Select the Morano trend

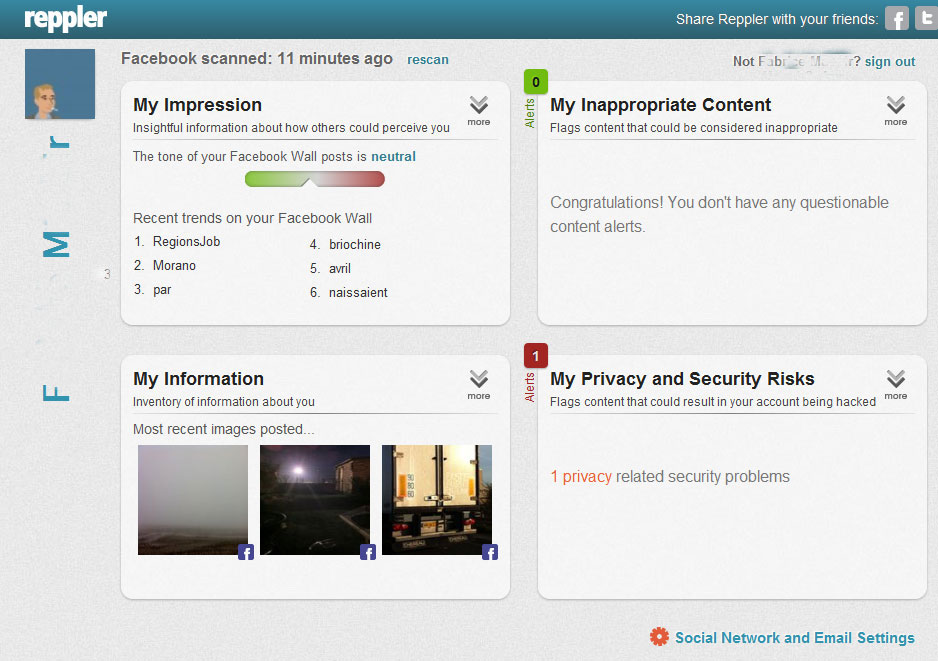[174, 266]
